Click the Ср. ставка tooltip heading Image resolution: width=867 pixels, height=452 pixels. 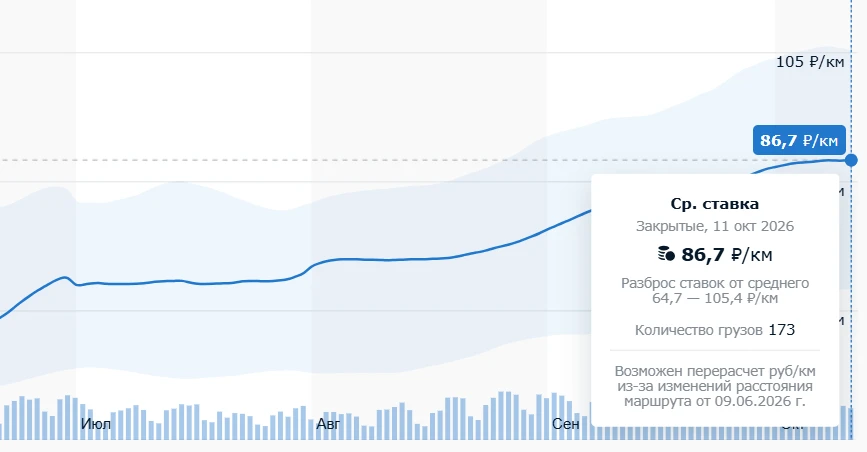[x=714, y=204]
